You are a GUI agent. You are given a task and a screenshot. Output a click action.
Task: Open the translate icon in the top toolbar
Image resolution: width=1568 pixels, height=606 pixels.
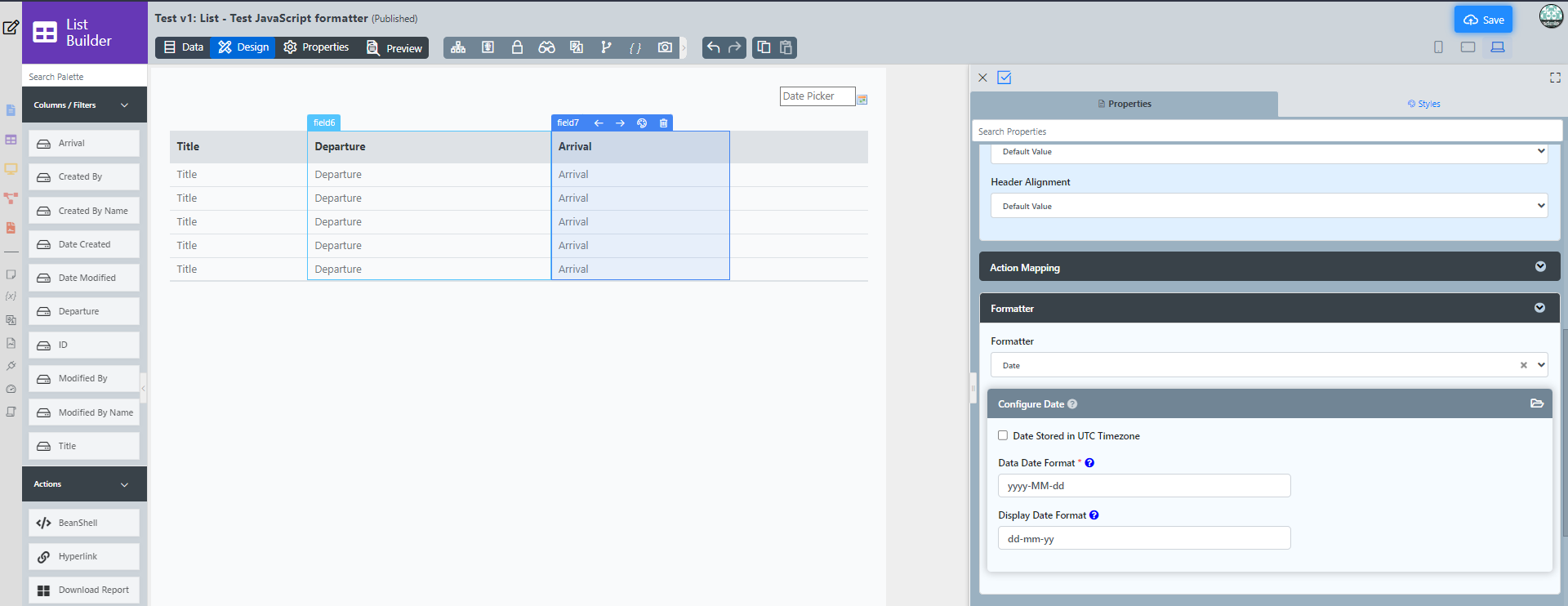click(x=577, y=47)
